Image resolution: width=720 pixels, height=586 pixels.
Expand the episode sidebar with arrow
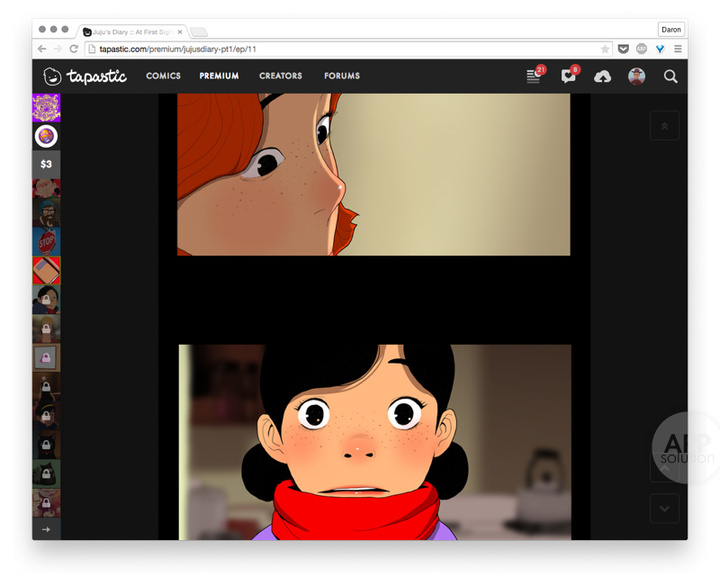[x=46, y=528]
